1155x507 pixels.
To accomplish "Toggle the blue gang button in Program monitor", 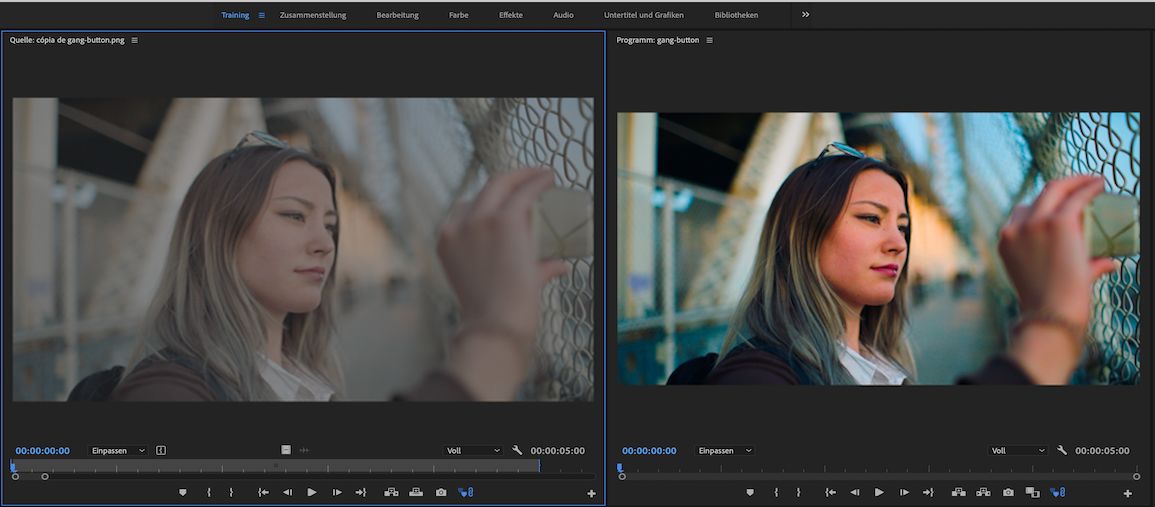I will pyautogui.click(x=1058, y=492).
